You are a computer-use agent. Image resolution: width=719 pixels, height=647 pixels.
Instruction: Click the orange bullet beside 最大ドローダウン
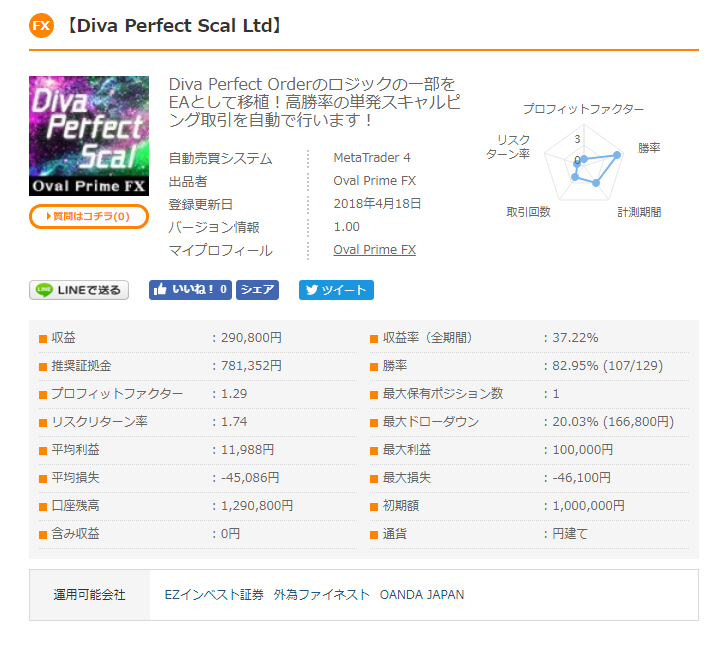(374, 423)
